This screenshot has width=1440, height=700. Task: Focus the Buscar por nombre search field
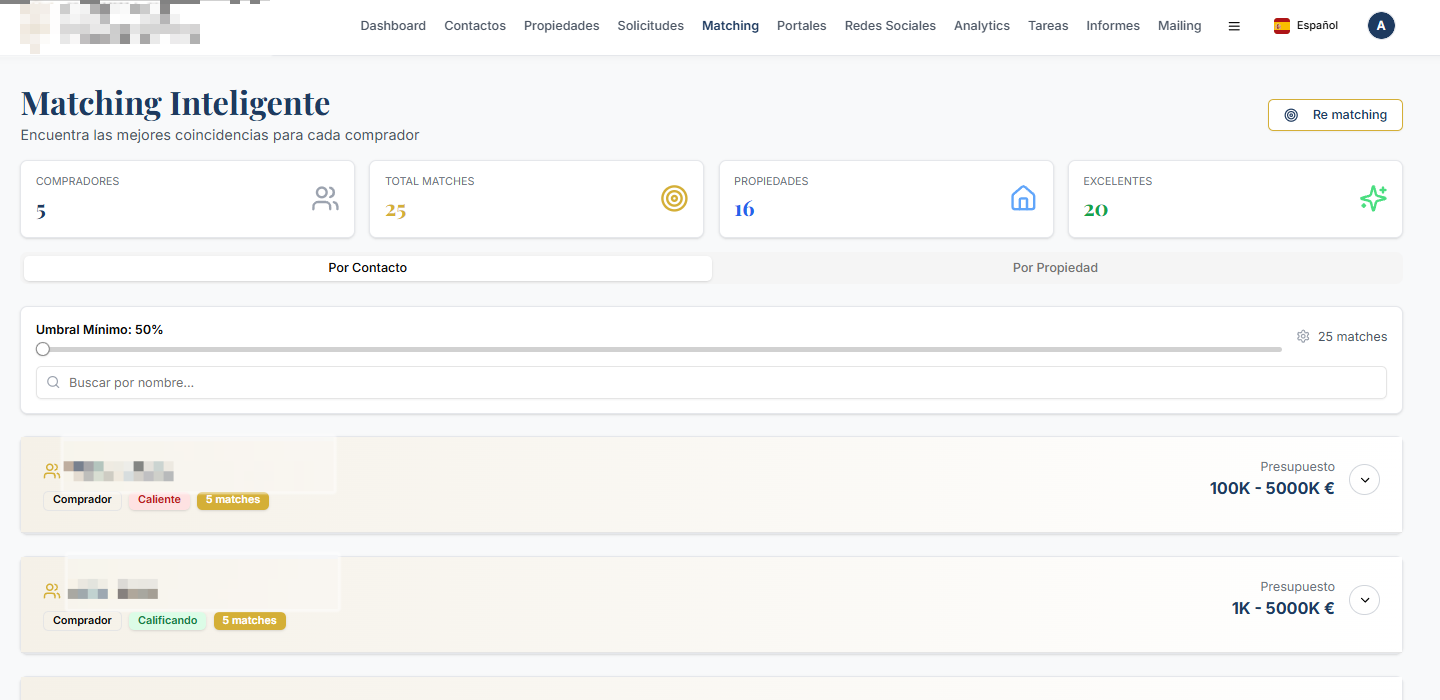pyautogui.click(x=711, y=382)
